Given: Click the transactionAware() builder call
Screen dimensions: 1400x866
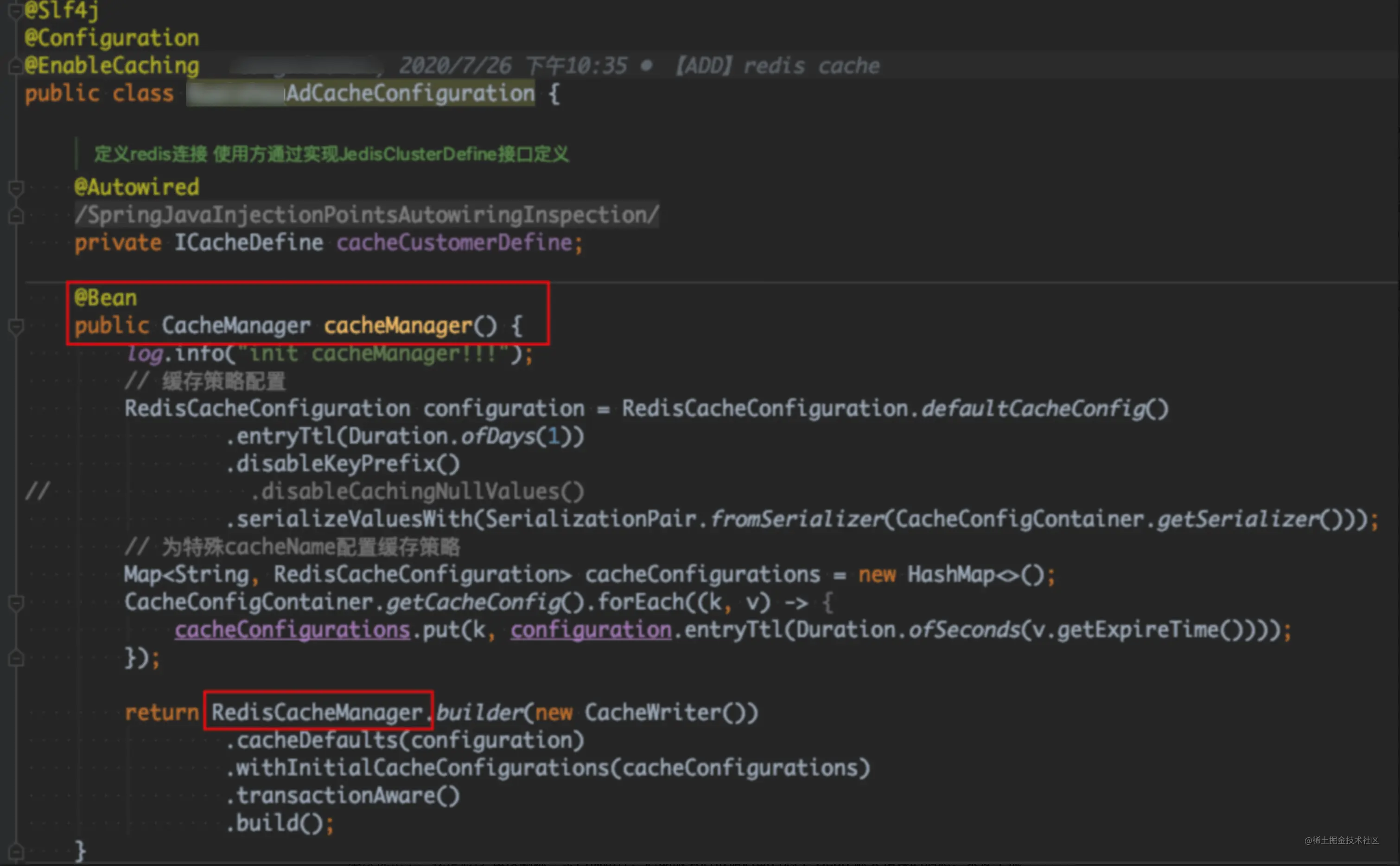Looking at the screenshot, I should pos(347,796).
